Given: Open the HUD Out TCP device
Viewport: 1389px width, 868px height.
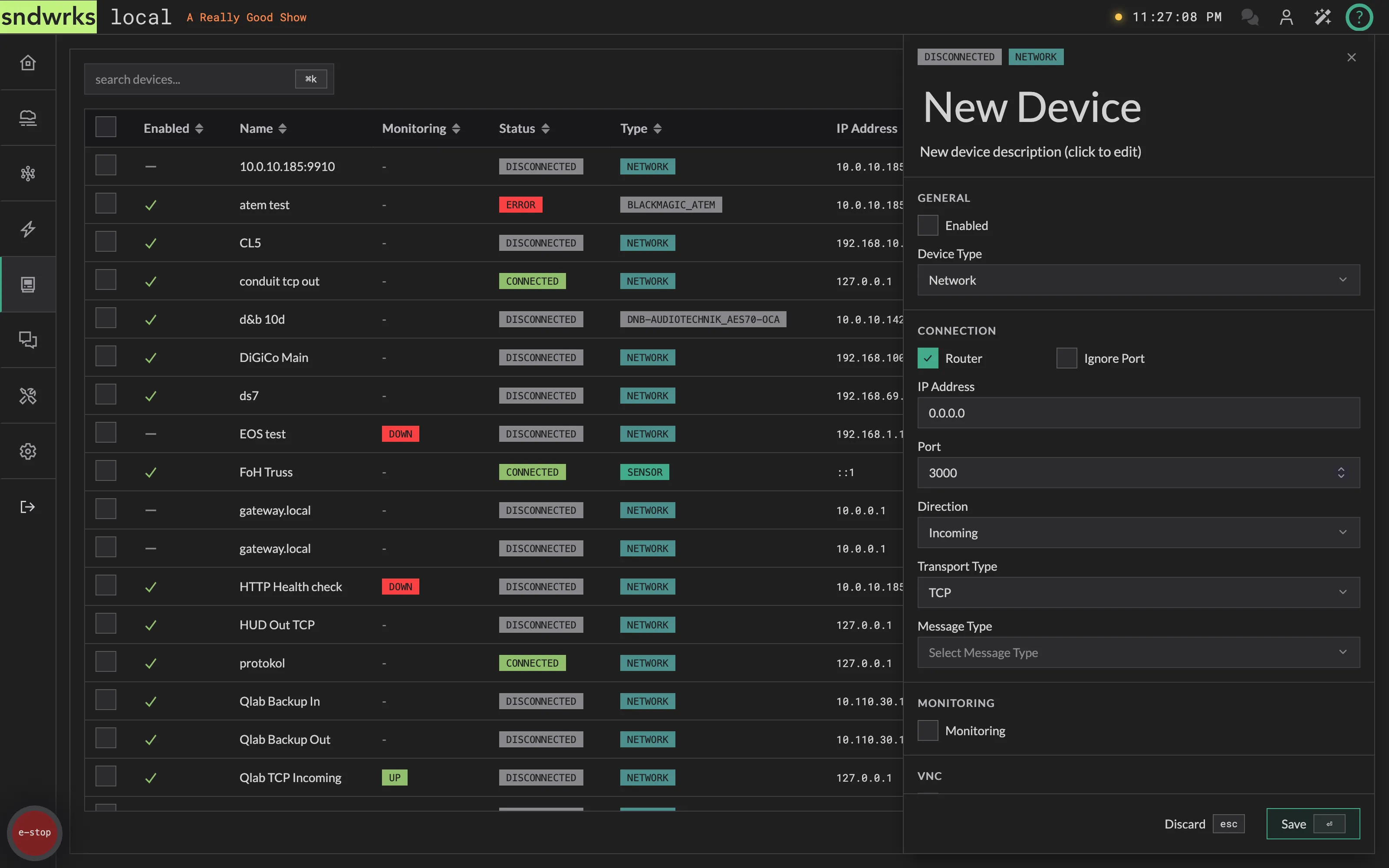Looking at the screenshot, I should click(276, 625).
